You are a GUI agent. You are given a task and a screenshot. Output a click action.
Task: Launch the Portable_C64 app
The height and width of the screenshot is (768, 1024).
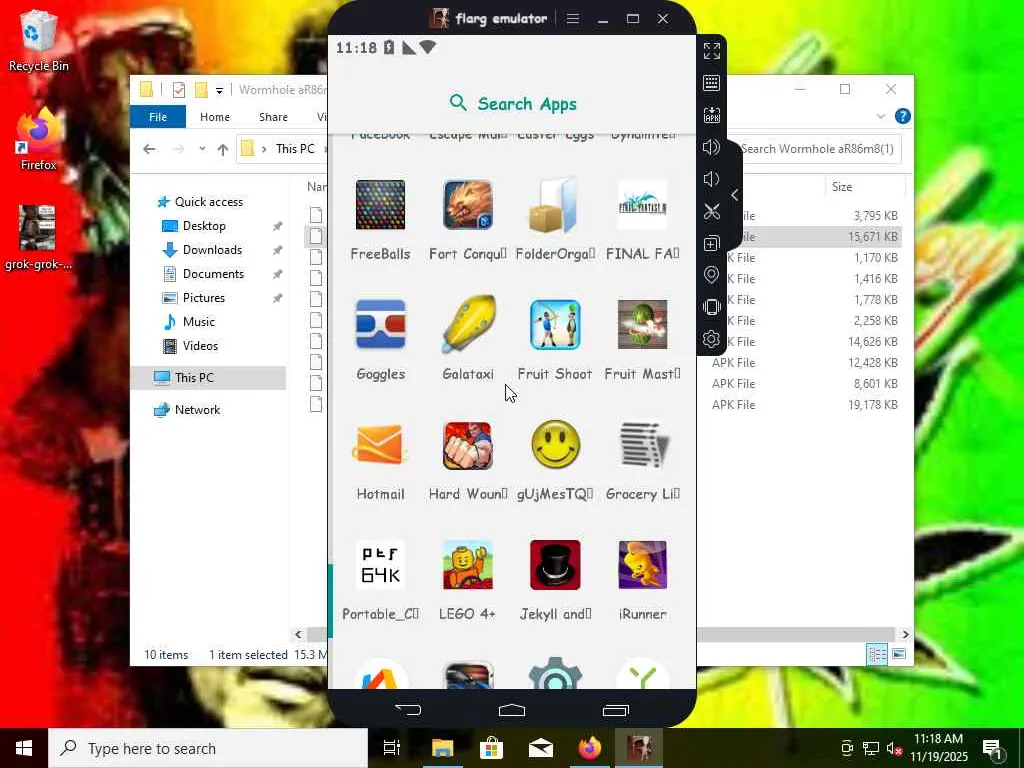380,565
